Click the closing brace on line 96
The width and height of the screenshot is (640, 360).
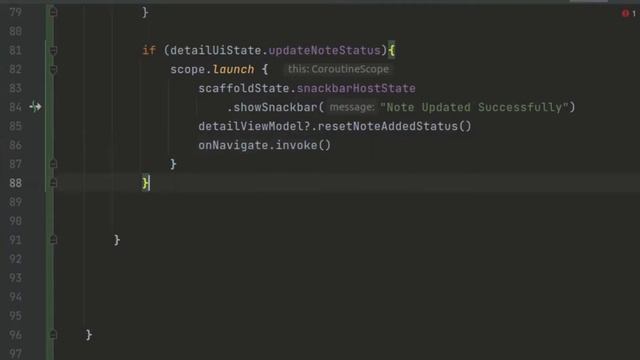tap(89, 335)
